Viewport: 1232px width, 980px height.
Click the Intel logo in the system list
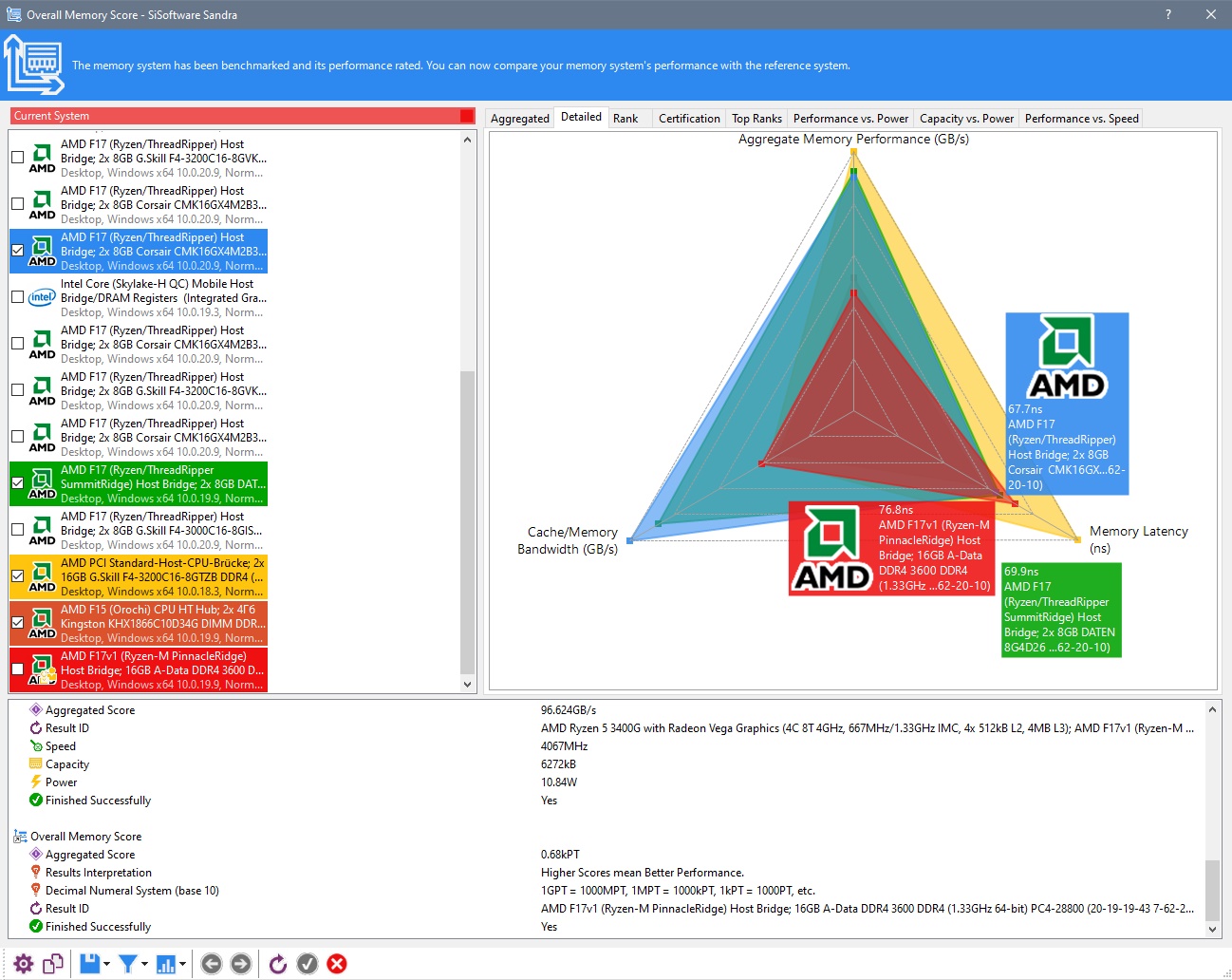(42, 297)
